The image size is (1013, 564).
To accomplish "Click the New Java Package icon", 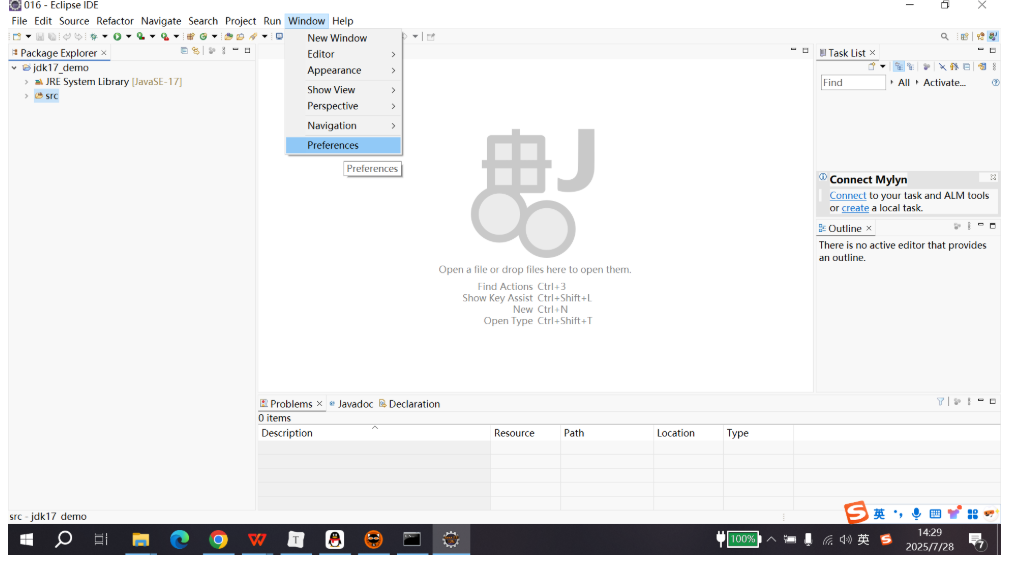I will click(191, 37).
